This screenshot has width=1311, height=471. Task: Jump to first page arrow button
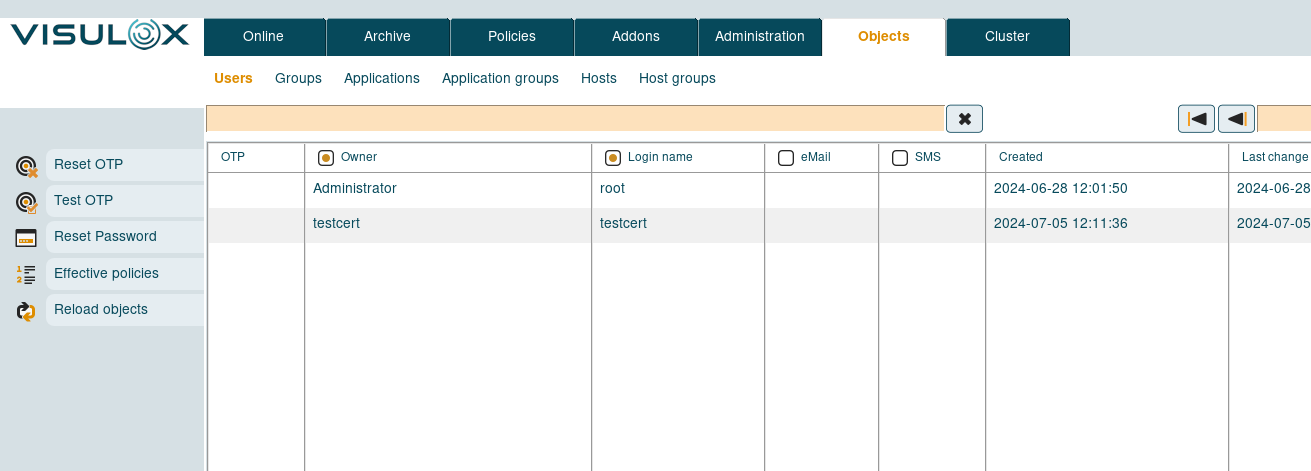(x=1196, y=119)
